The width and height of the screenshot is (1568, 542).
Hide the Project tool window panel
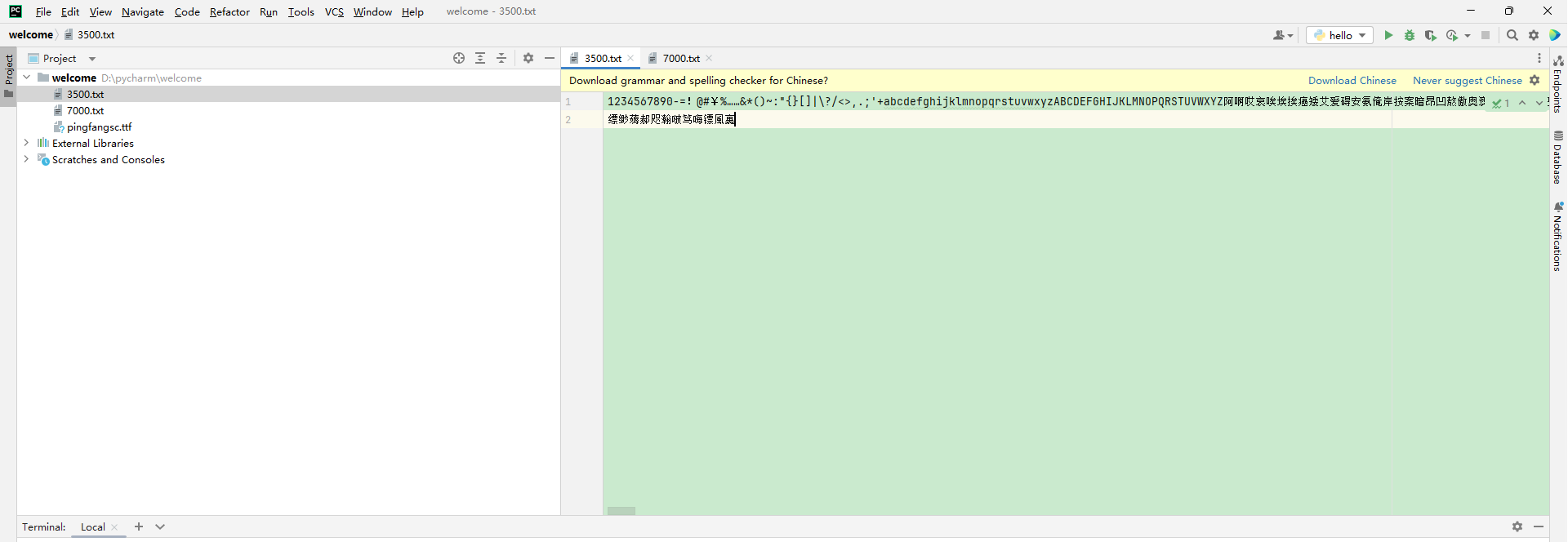pyautogui.click(x=550, y=58)
